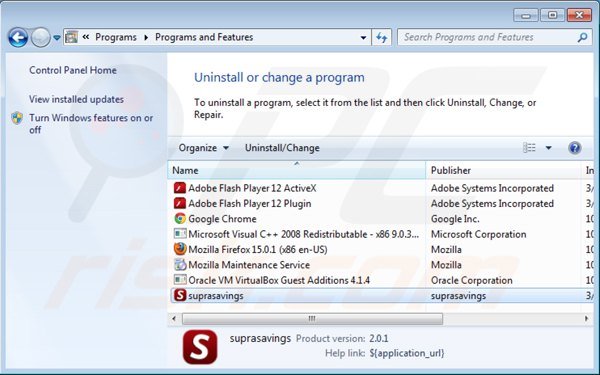The height and width of the screenshot is (375, 600).
Task: Click the Programs breadcrumb in address bar
Action: pyautogui.click(x=116, y=37)
